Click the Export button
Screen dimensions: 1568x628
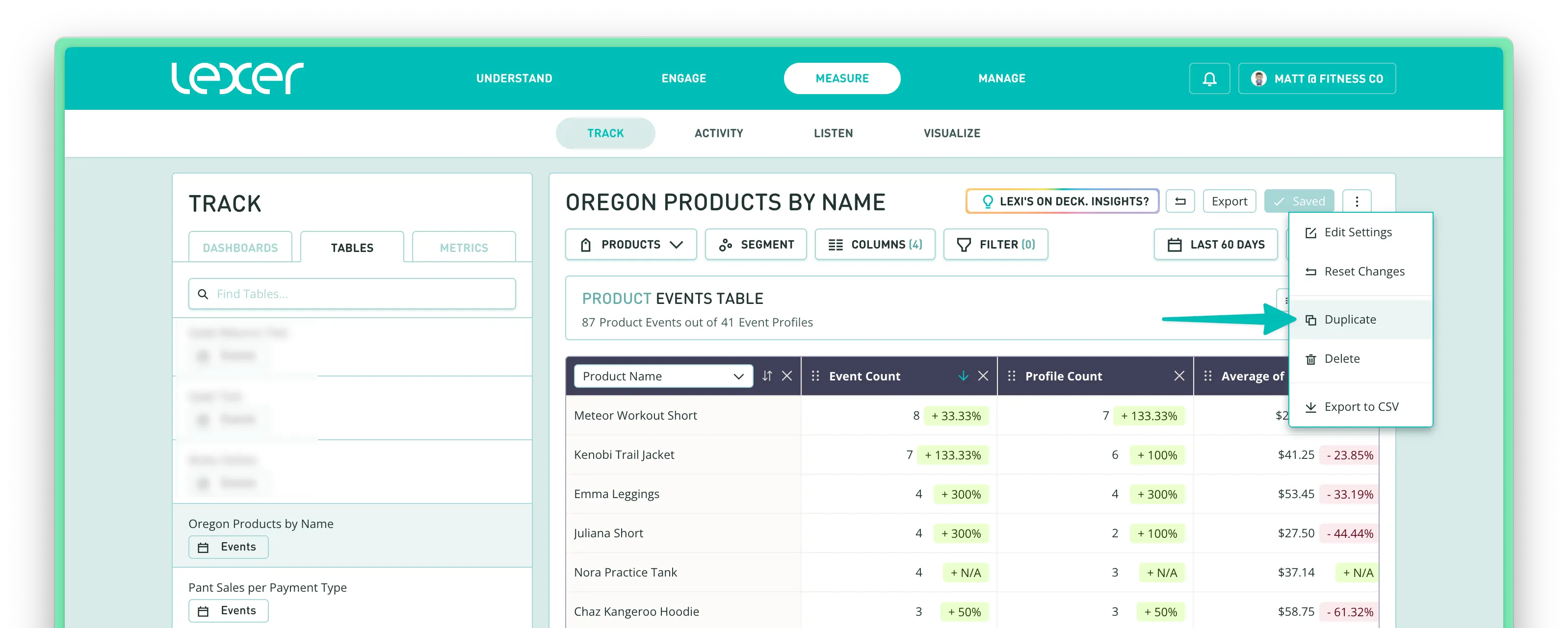(1228, 201)
